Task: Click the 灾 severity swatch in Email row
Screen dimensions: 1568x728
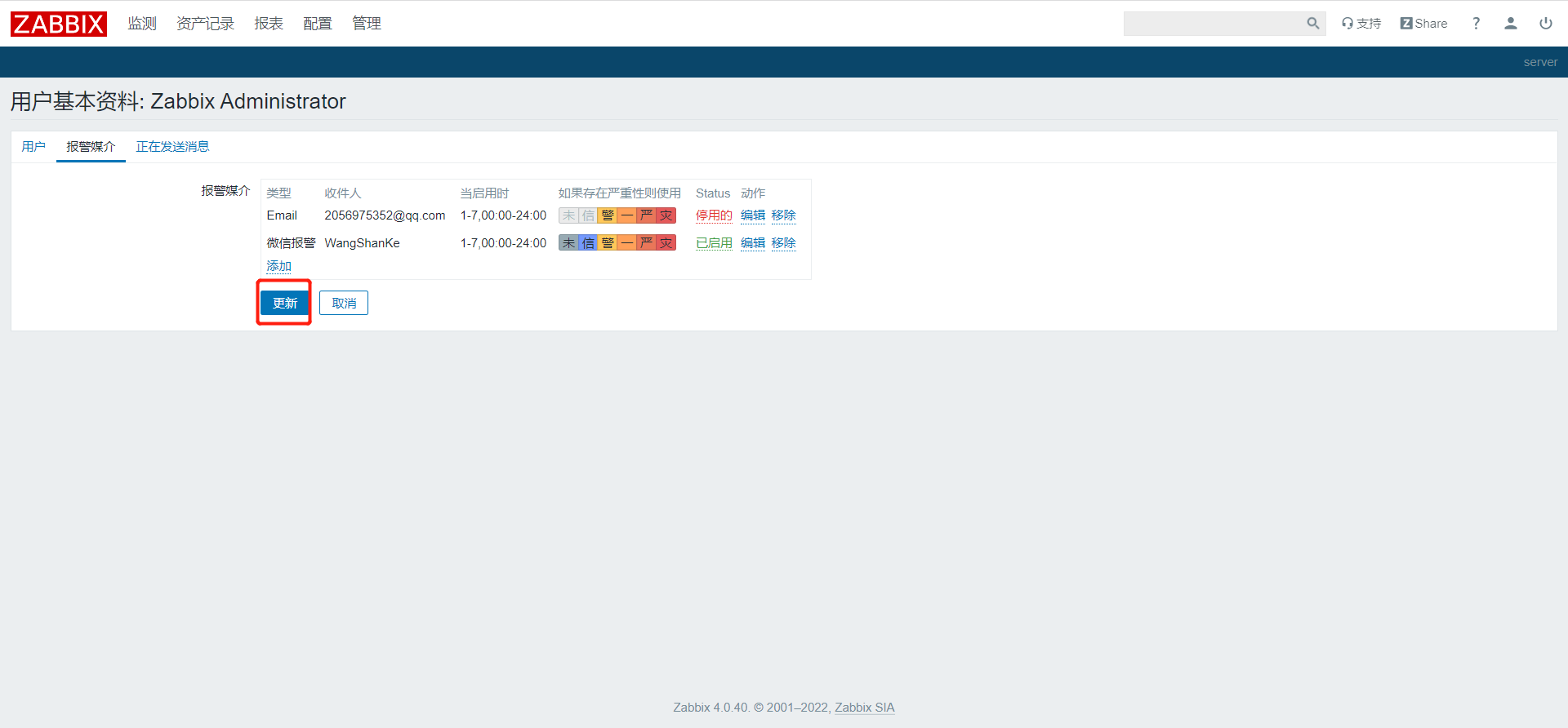Action: pos(666,215)
